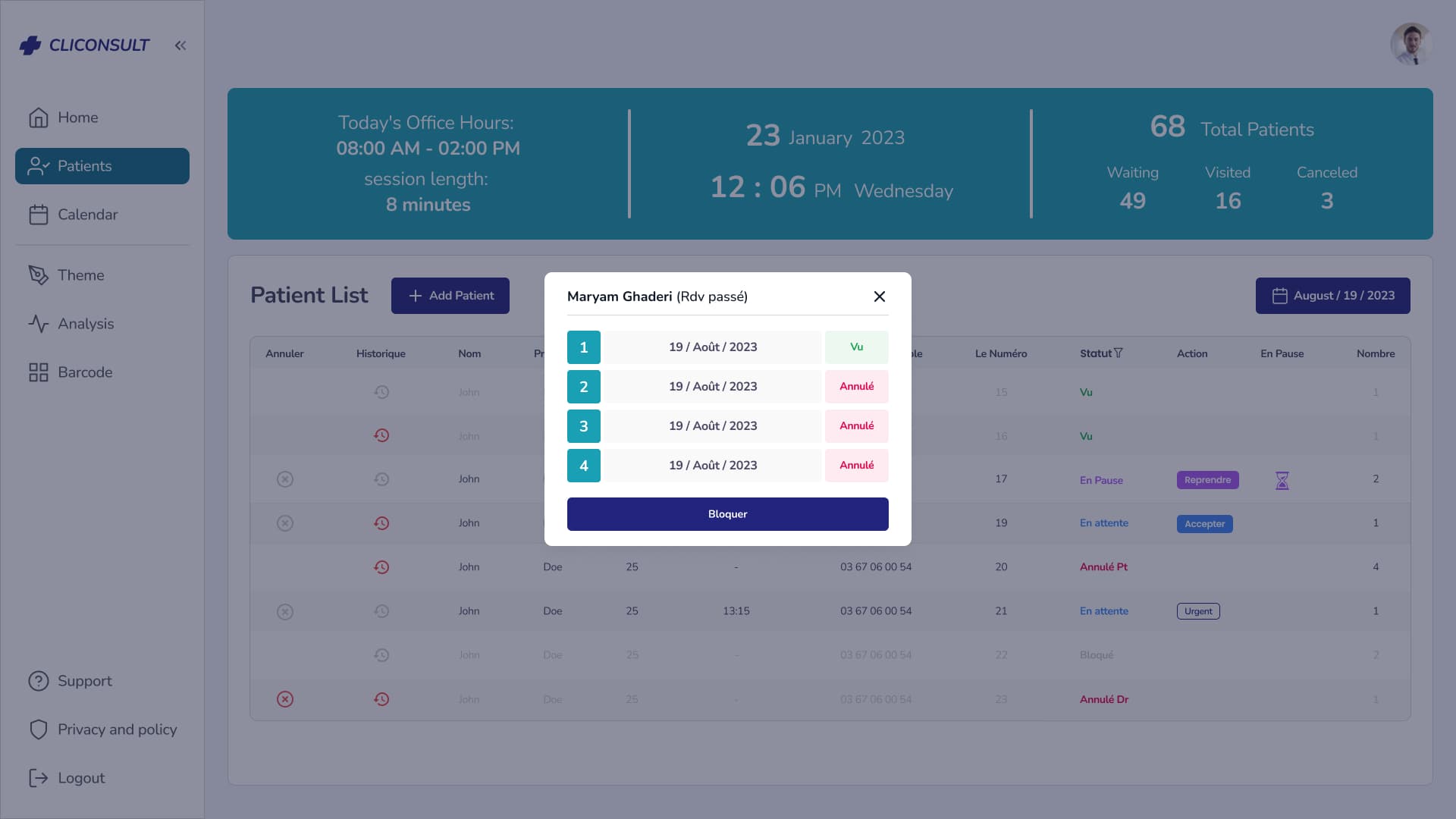Open Privacy and policy

(102, 730)
